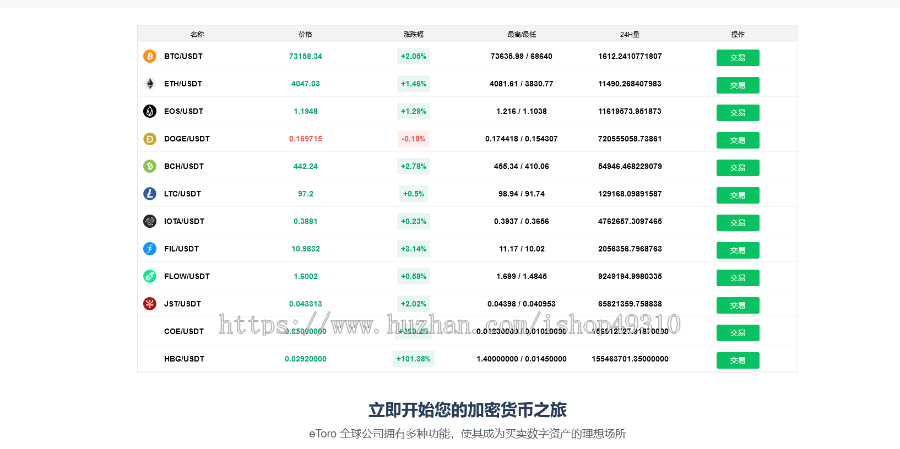Open trade for HBG/USDT
Screen dimensions: 900x449
point(738,361)
